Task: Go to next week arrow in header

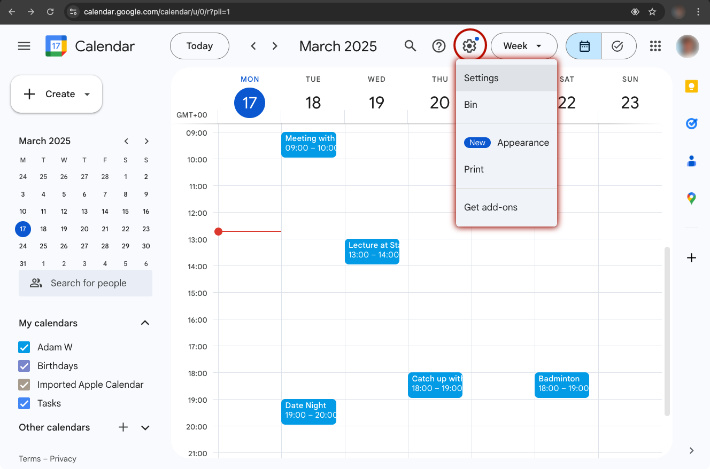Action: [274, 46]
